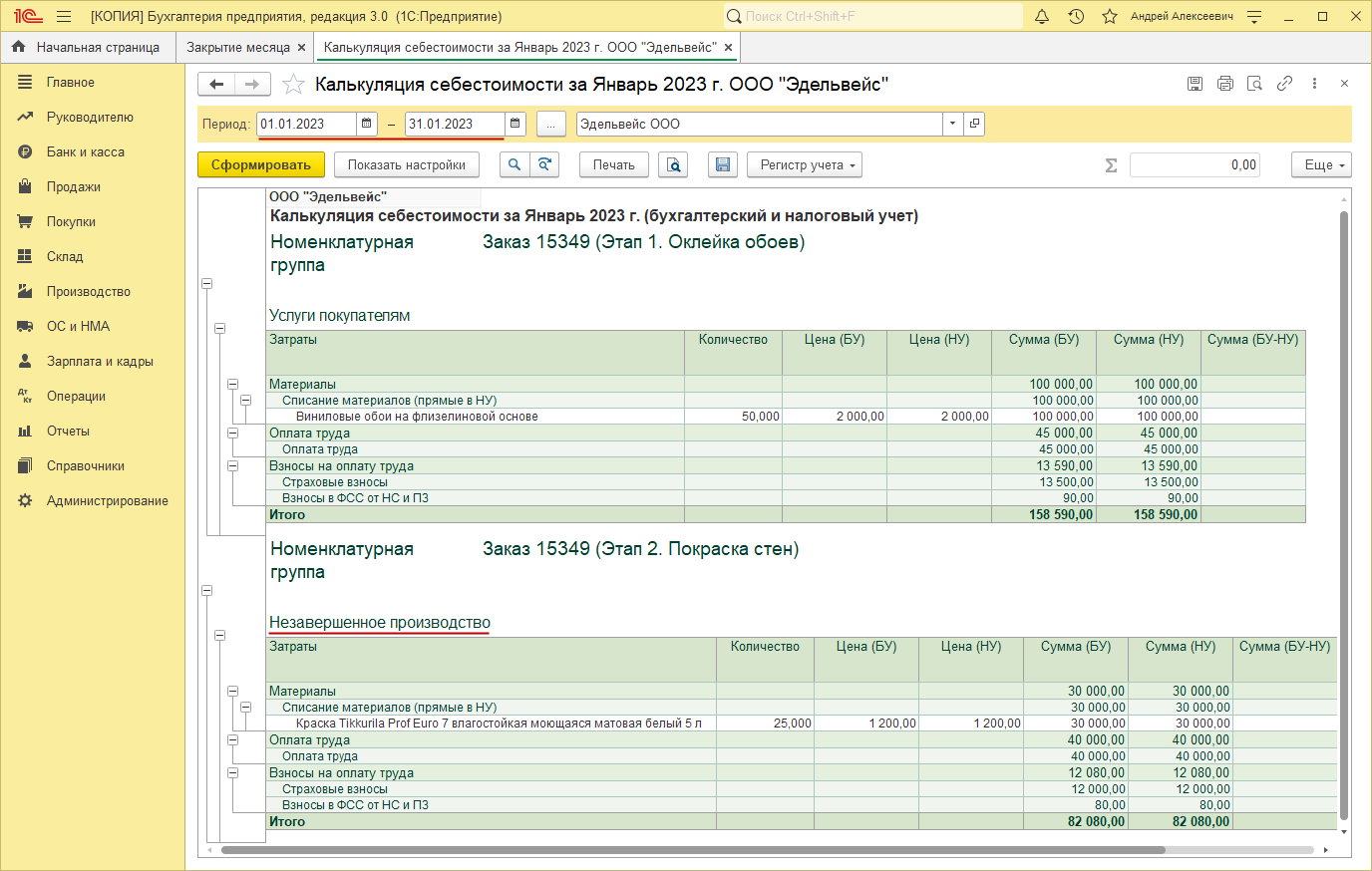This screenshot has width=1372, height=871.
Task: Click printer icon in report header
Action: coord(1225,84)
